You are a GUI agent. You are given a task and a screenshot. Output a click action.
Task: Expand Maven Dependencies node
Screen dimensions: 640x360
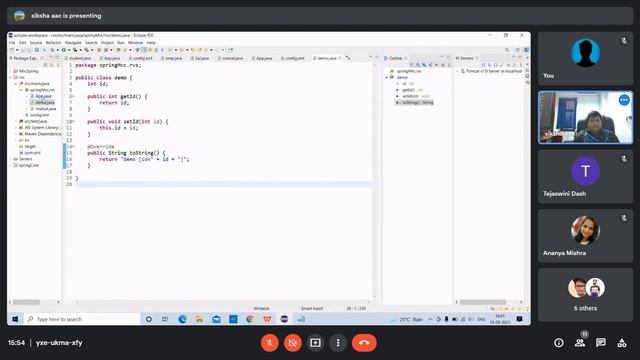click(16, 134)
